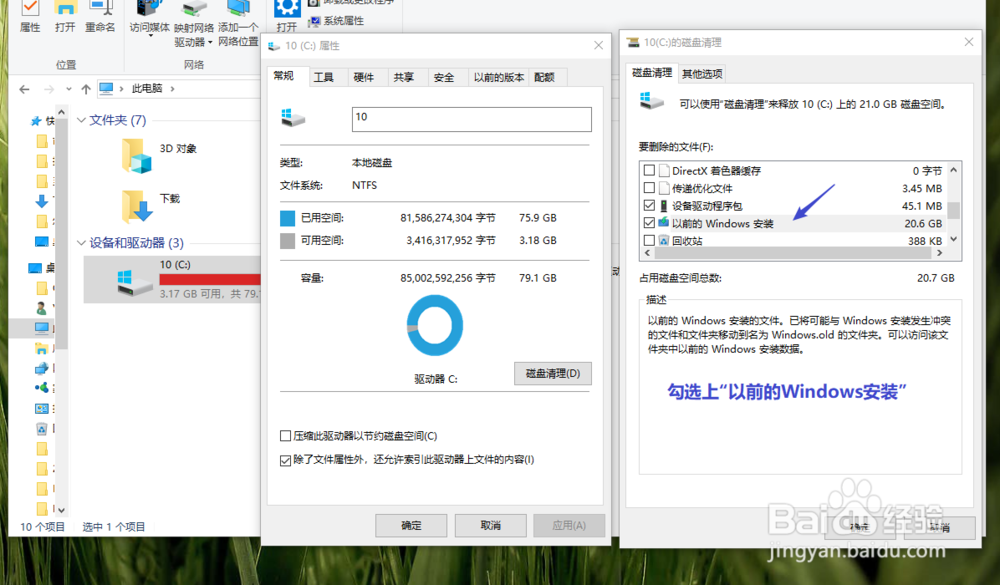
Task: Click the up-one-level arrow in Explorer
Action: point(86,89)
